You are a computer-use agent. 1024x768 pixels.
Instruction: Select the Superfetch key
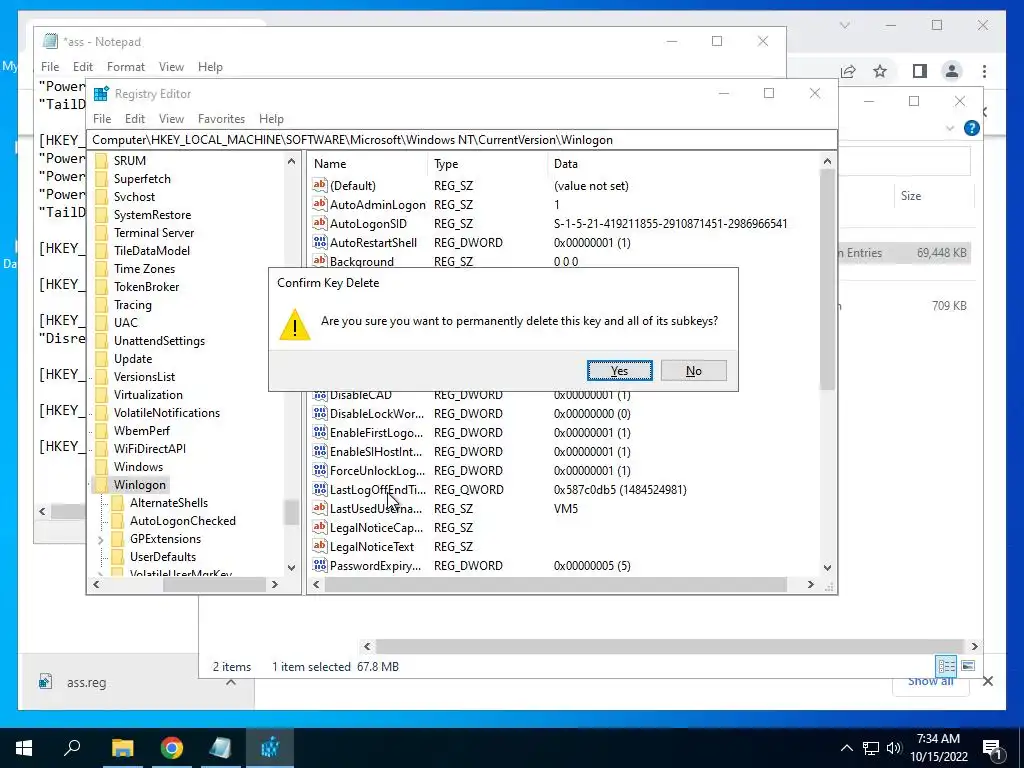142,179
